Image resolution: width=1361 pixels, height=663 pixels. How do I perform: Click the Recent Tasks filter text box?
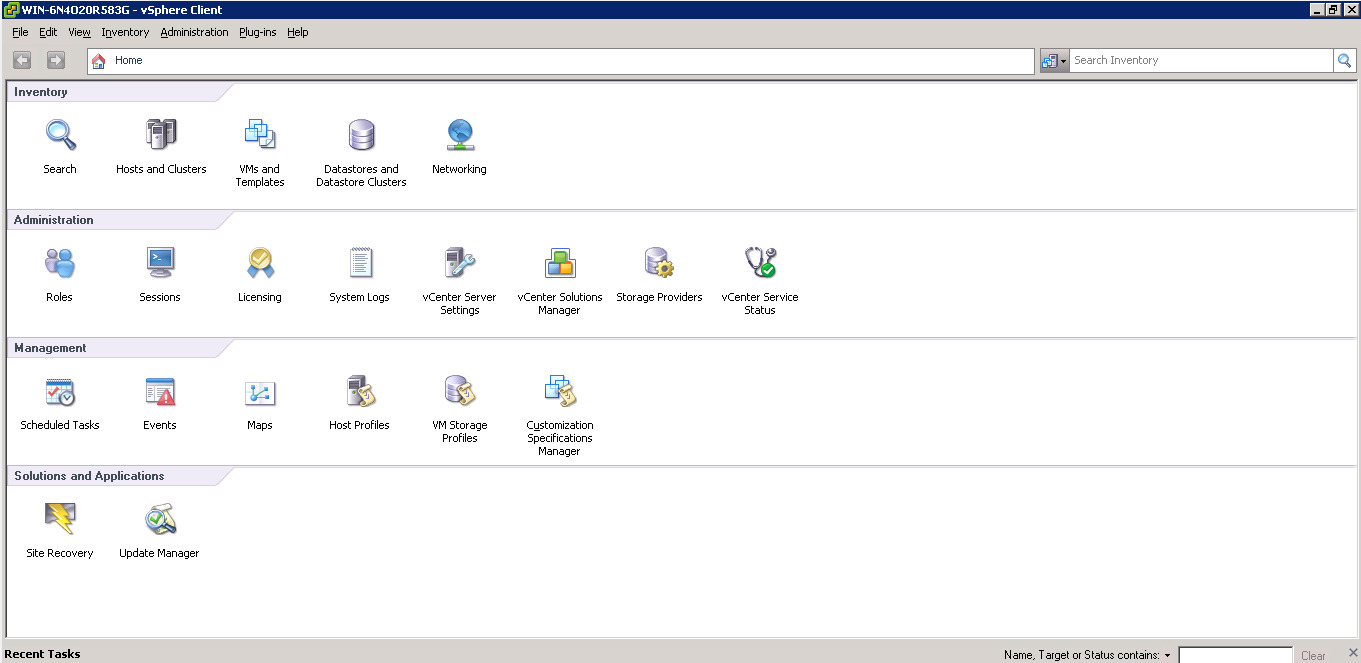[x=1235, y=656]
